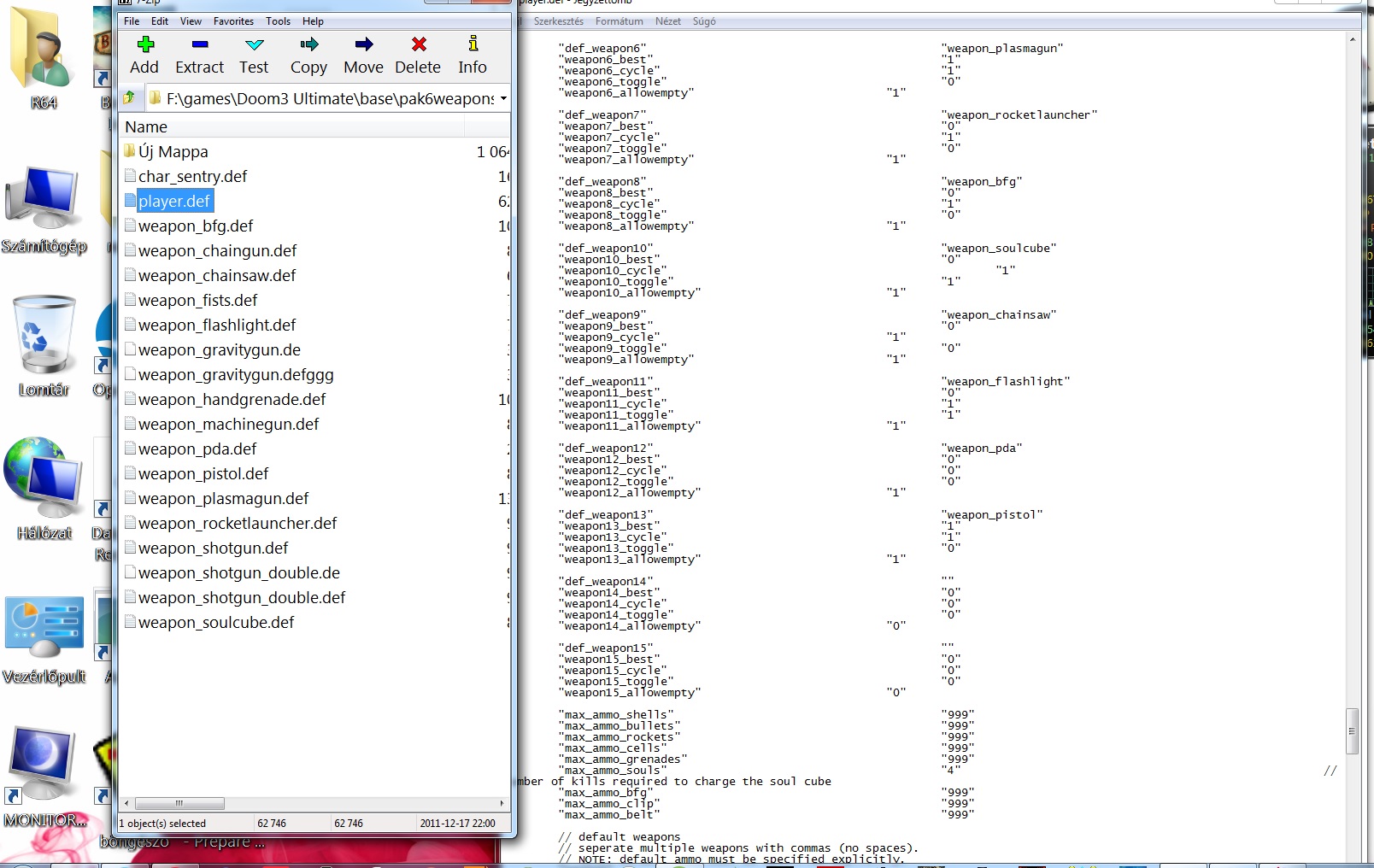Click the 7-Zip scroll left arrow
This screenshot has width=1374, height=868.
click(x=127, y=803)
